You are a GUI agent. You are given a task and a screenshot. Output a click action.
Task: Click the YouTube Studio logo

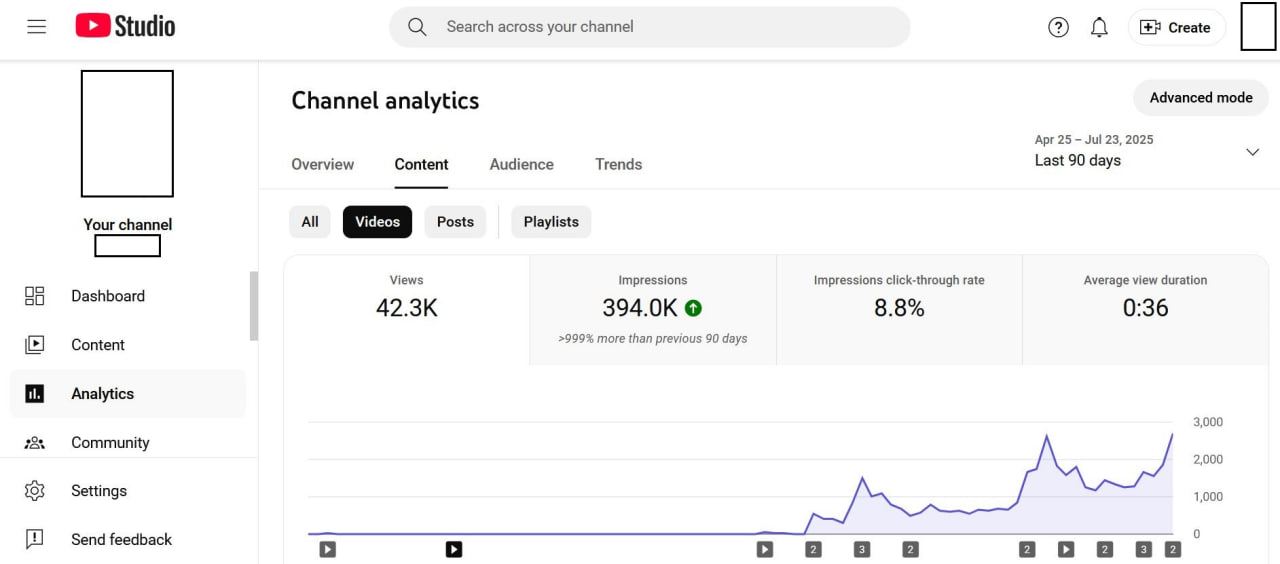[126, 27]
